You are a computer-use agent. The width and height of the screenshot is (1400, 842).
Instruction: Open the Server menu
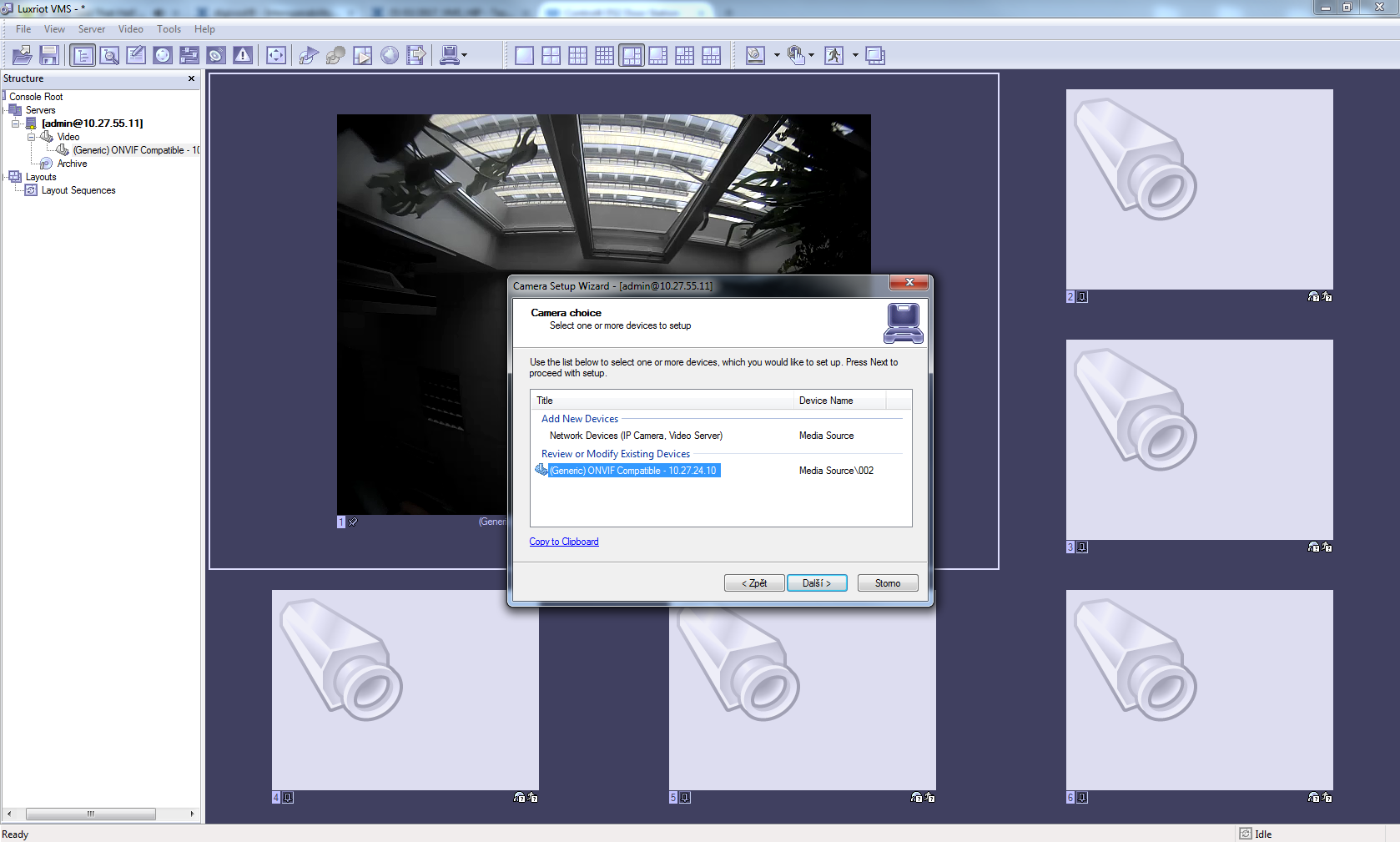tap(92, 29)
